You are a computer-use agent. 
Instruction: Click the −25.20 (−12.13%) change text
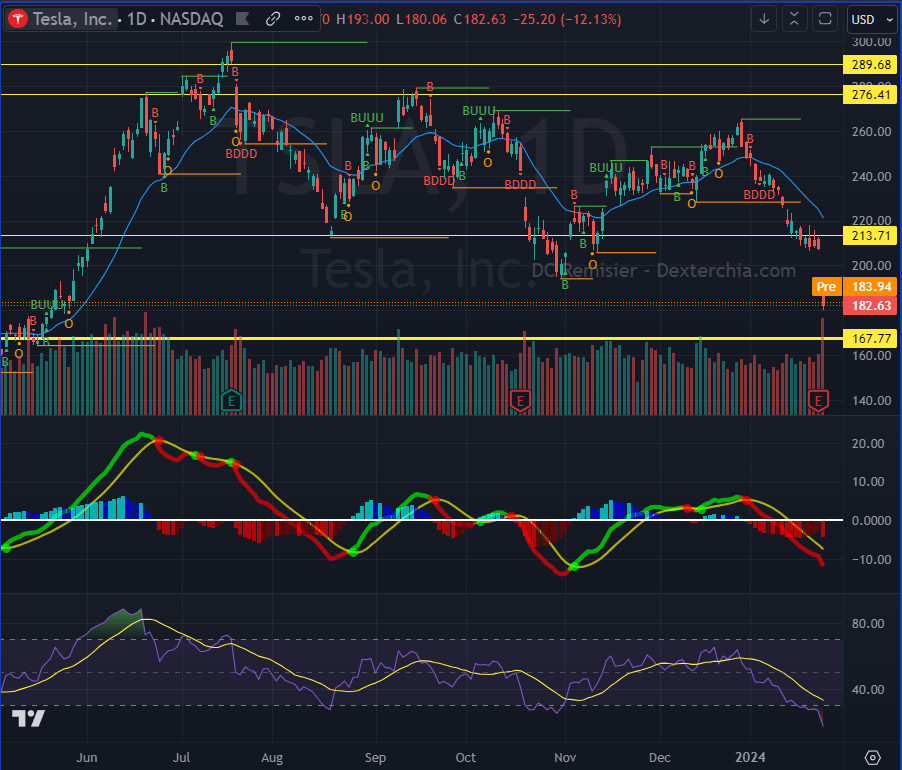click(x=567, y=19)
